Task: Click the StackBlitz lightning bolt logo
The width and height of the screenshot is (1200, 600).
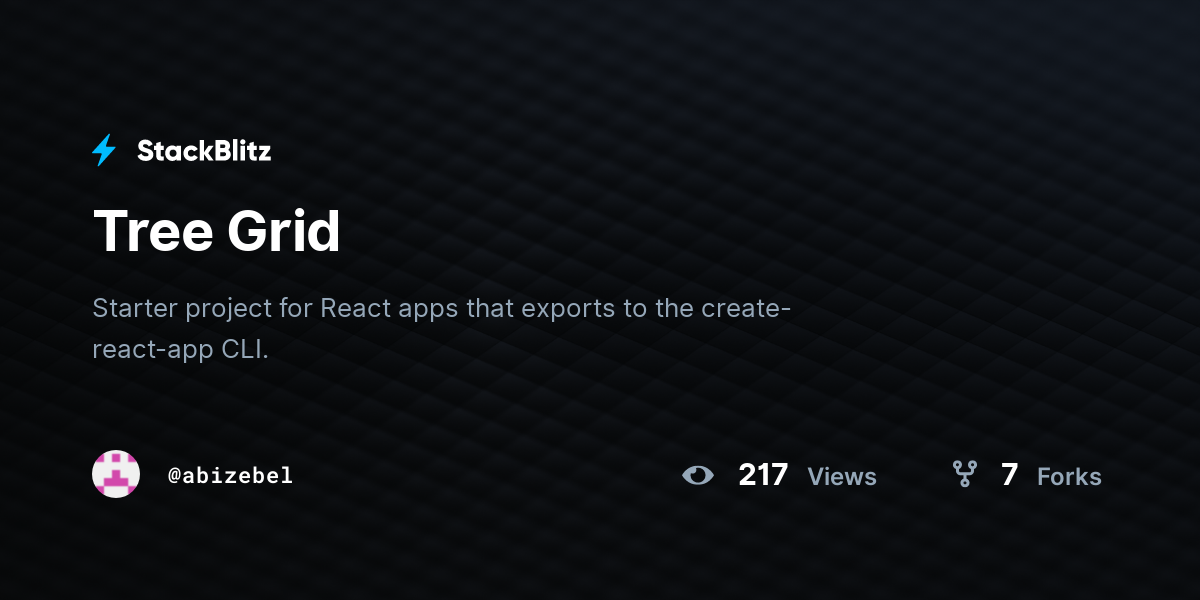Action: (104, 151)
